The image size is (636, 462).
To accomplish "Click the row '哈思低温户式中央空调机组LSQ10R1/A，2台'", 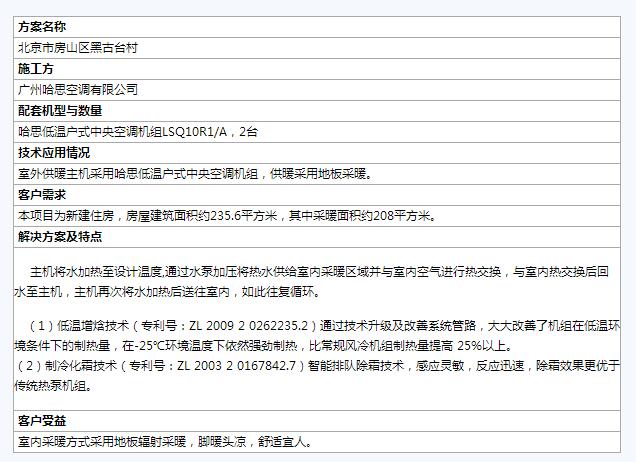I will pos(317,132).
